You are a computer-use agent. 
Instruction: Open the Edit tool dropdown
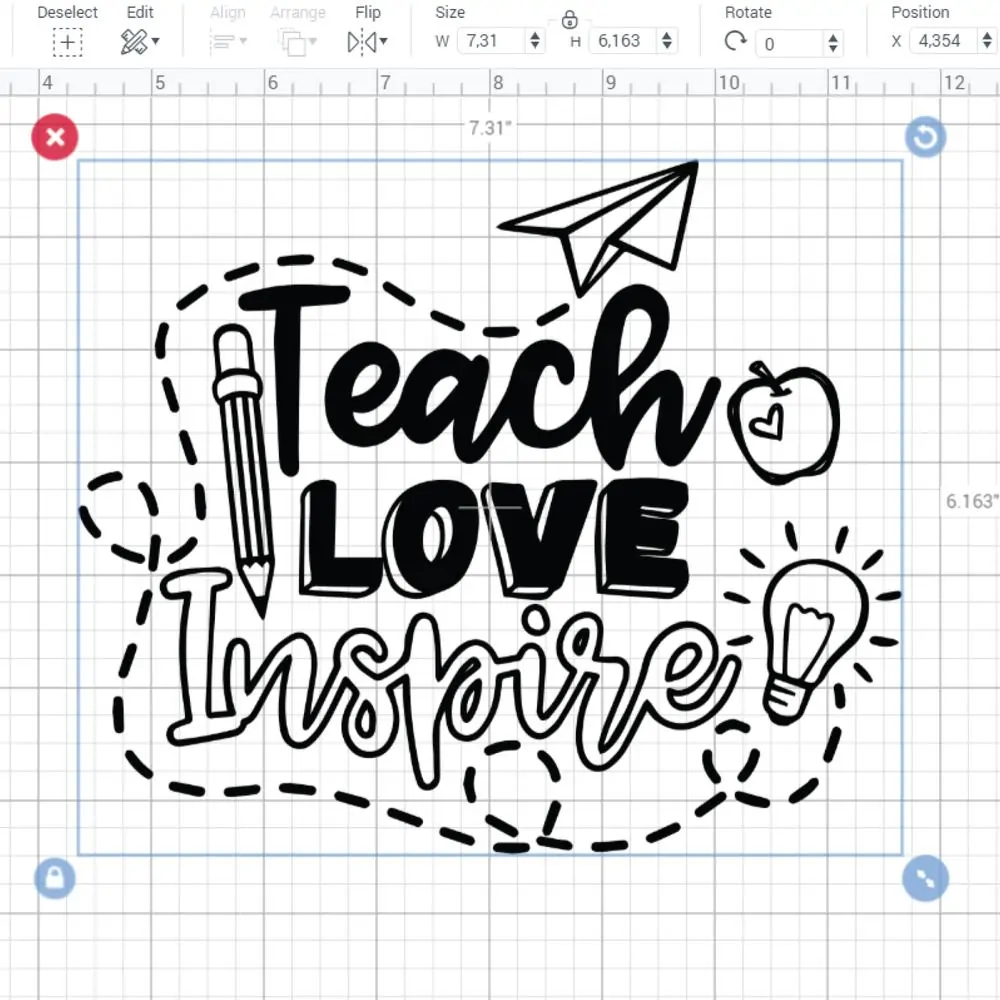(x=156, y=41)
